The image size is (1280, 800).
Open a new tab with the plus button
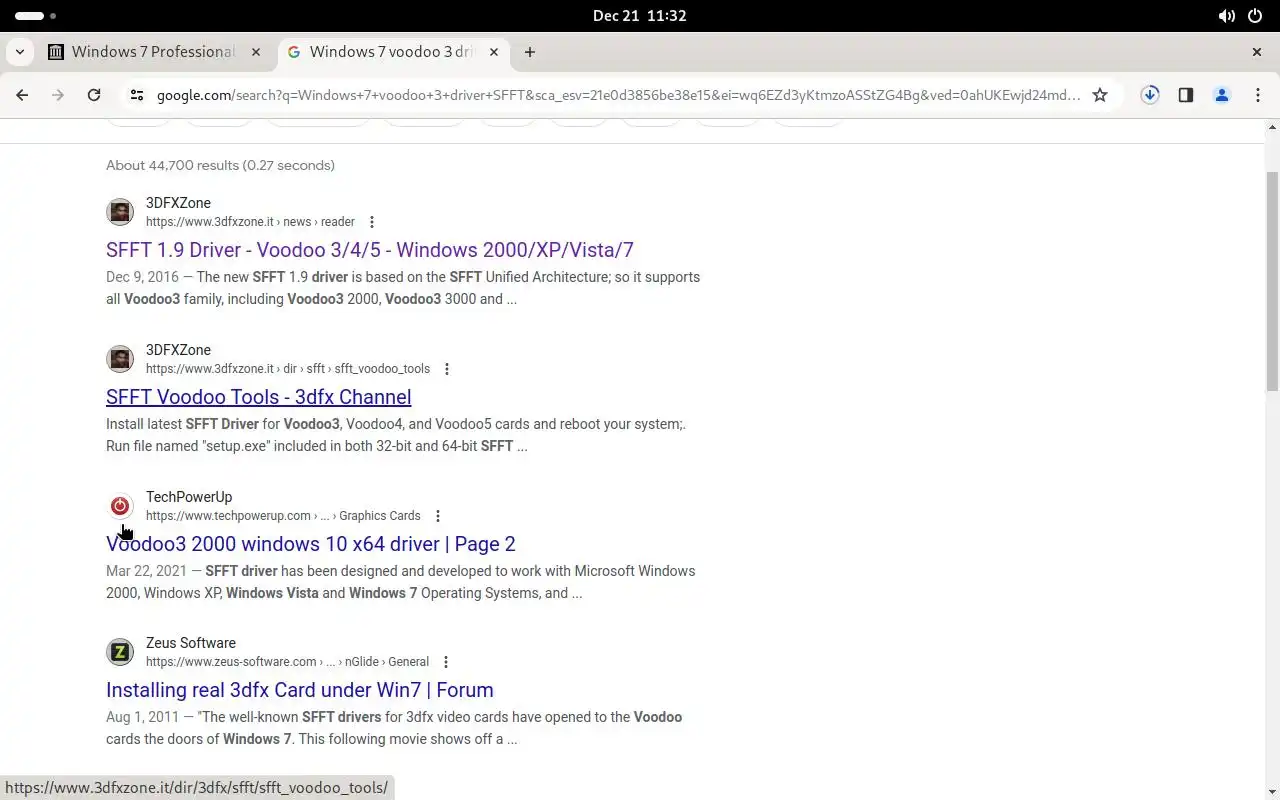(530, 52)
